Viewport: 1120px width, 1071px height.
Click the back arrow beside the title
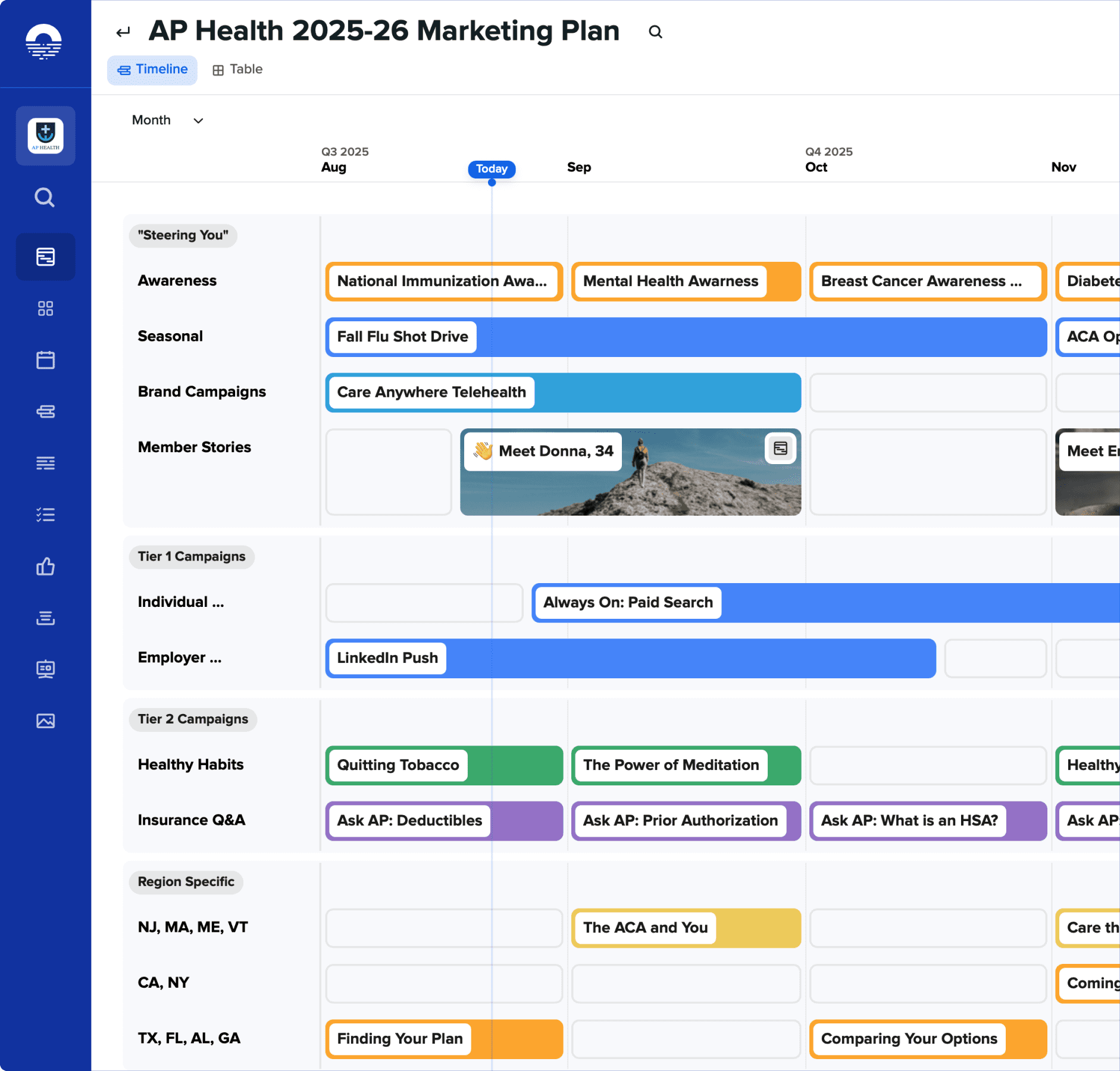[x=123, y=32]
